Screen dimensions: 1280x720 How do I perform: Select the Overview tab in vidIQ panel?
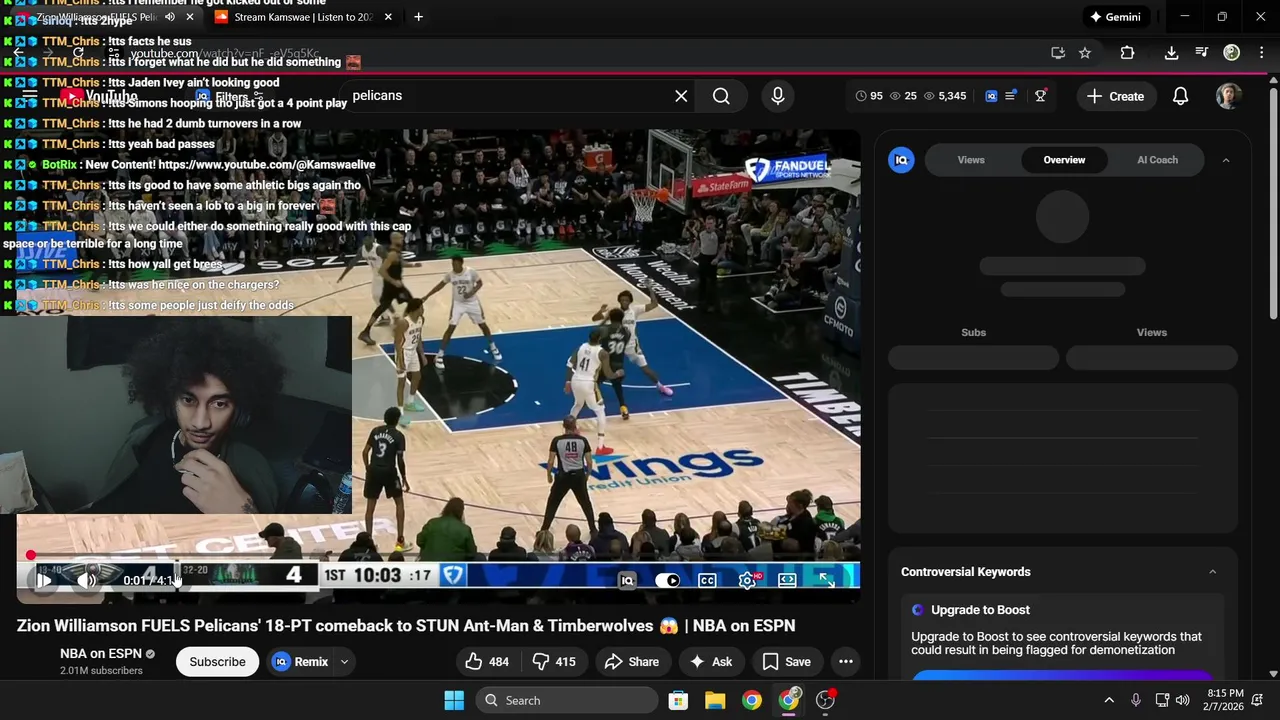tap(1064, 160)
